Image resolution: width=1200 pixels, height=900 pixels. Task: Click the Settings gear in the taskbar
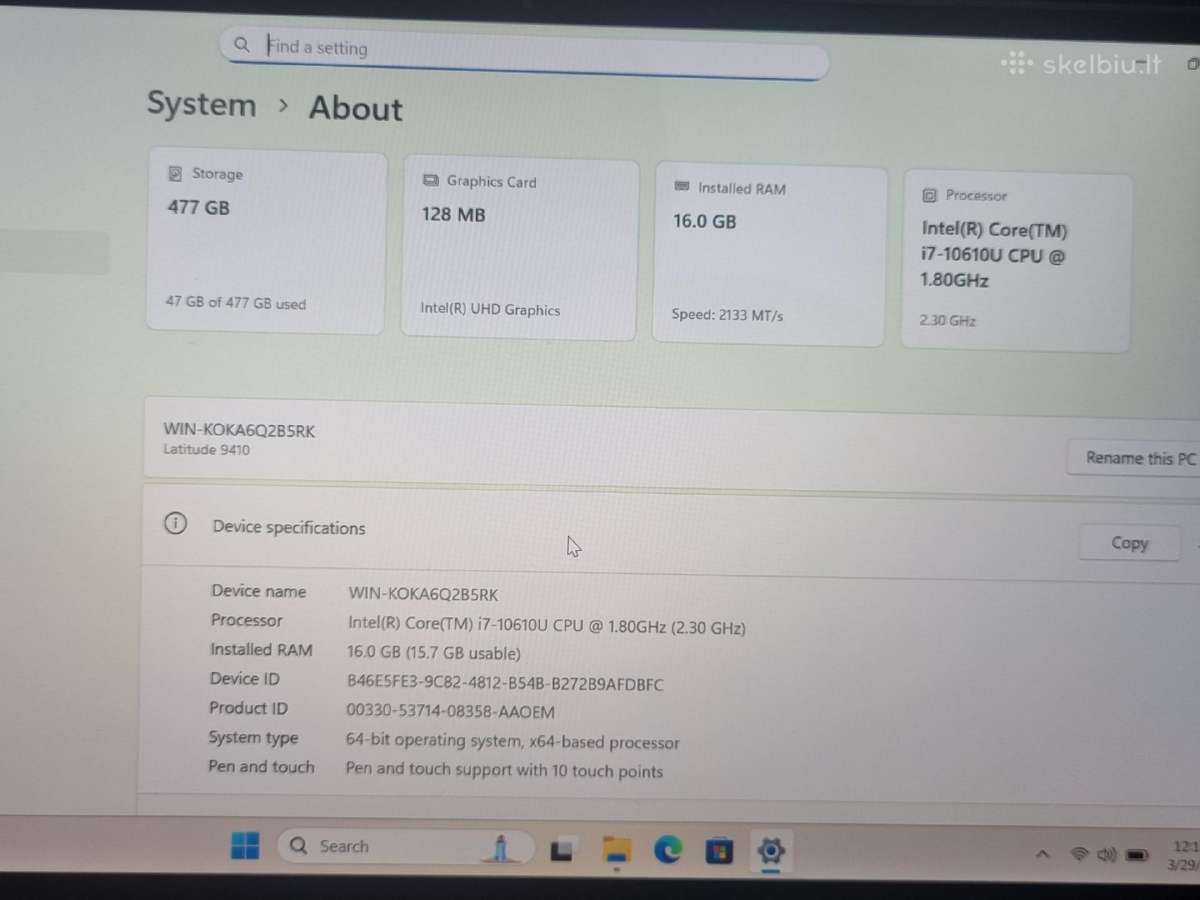tap(770, 851)
